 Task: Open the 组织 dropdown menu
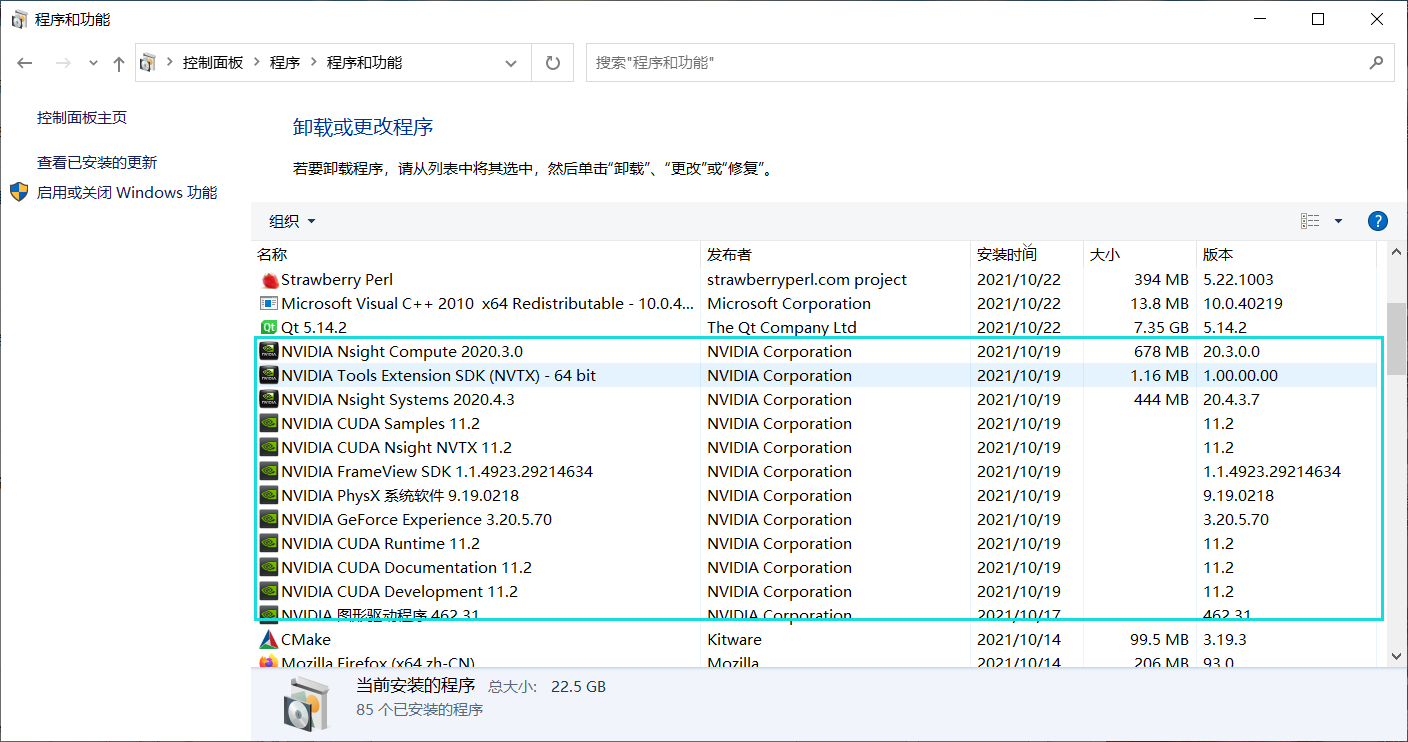(292, 221)
